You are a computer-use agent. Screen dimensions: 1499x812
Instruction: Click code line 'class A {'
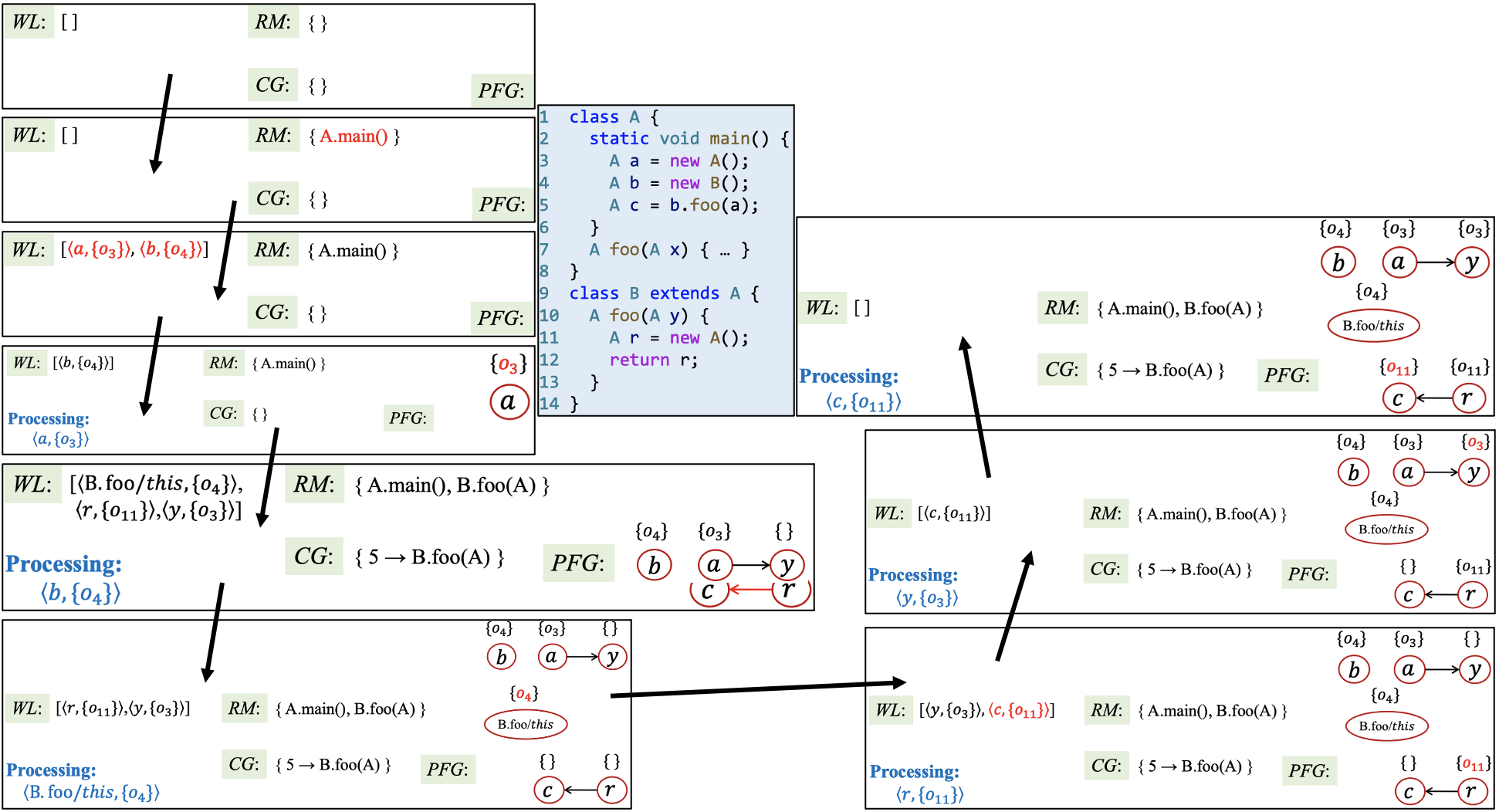tap(614, 117)
